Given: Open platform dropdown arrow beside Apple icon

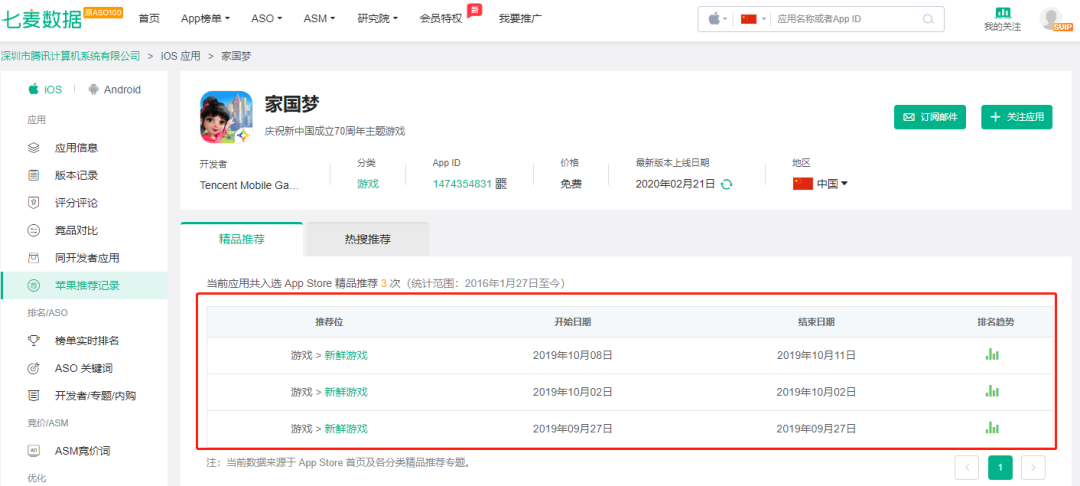Looking at the screenshot, I should tap(725, 19).
